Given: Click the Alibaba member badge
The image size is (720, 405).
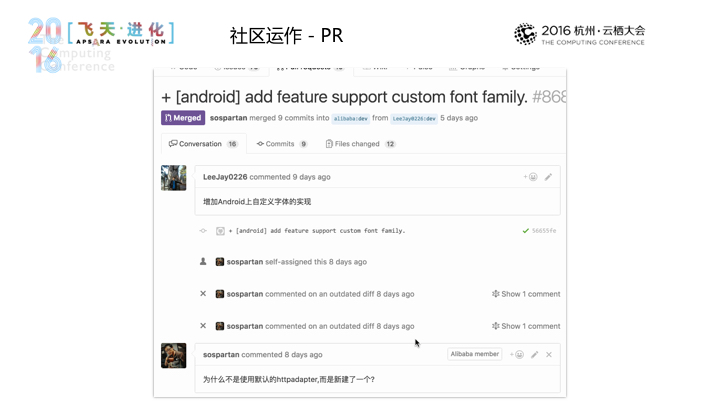Looking at the screenshot, I should click(474, 354).
